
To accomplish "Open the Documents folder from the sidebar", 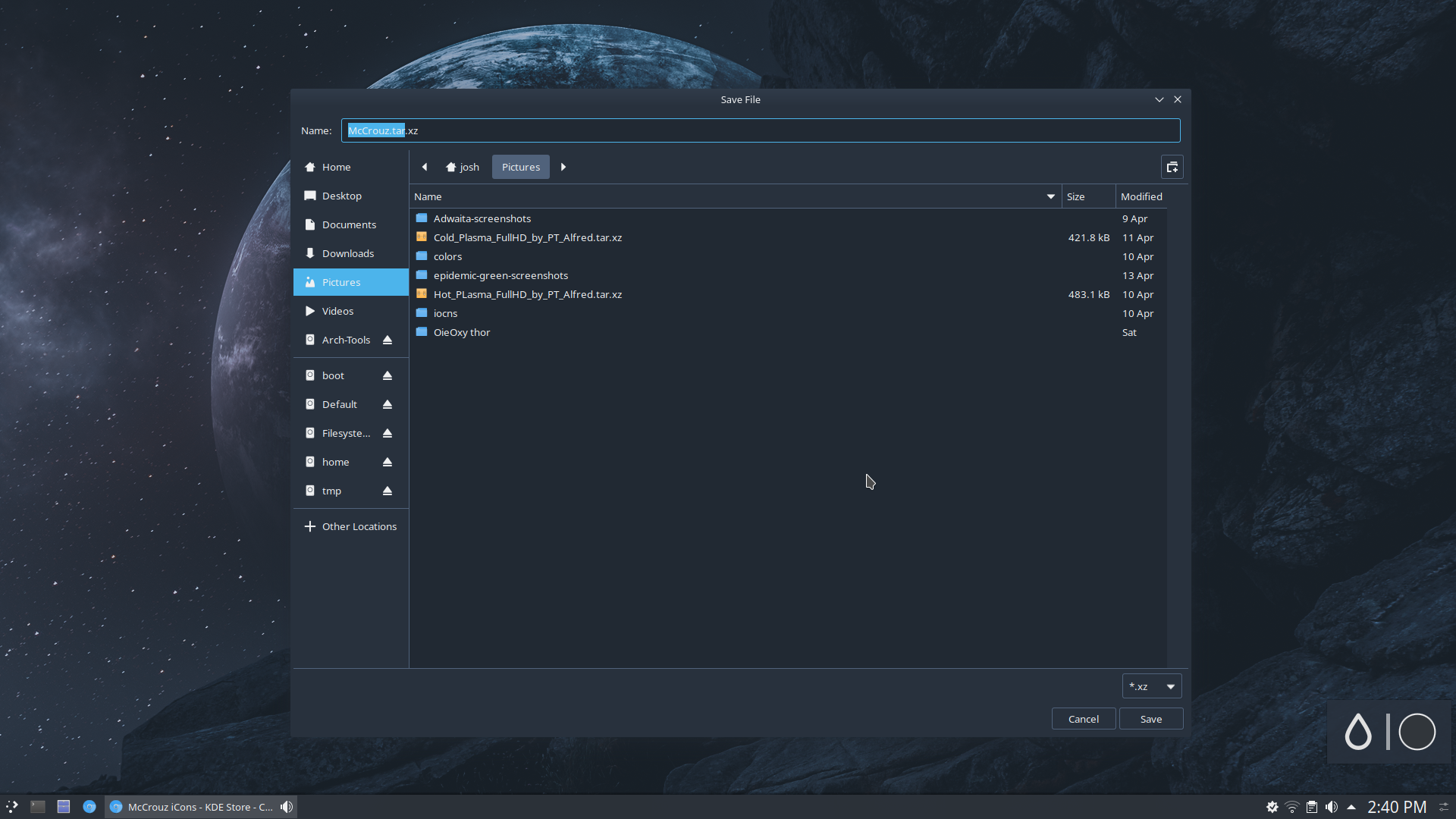I will (x=350, y=224).
